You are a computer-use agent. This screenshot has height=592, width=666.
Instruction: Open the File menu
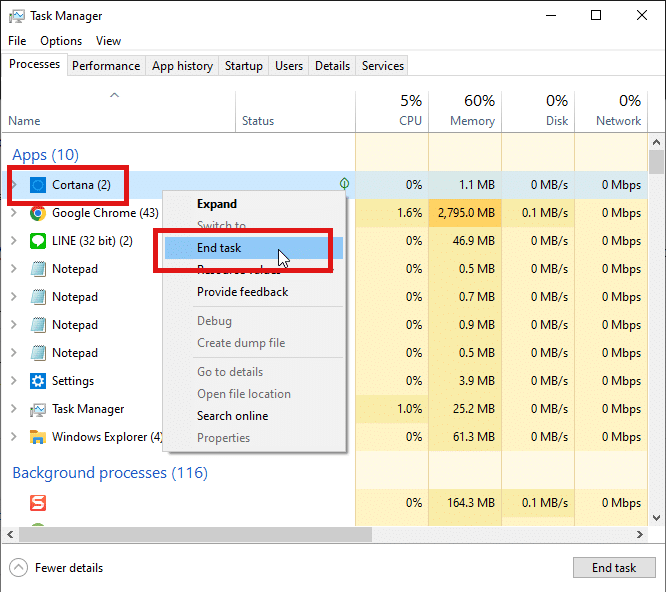point(17,41)
